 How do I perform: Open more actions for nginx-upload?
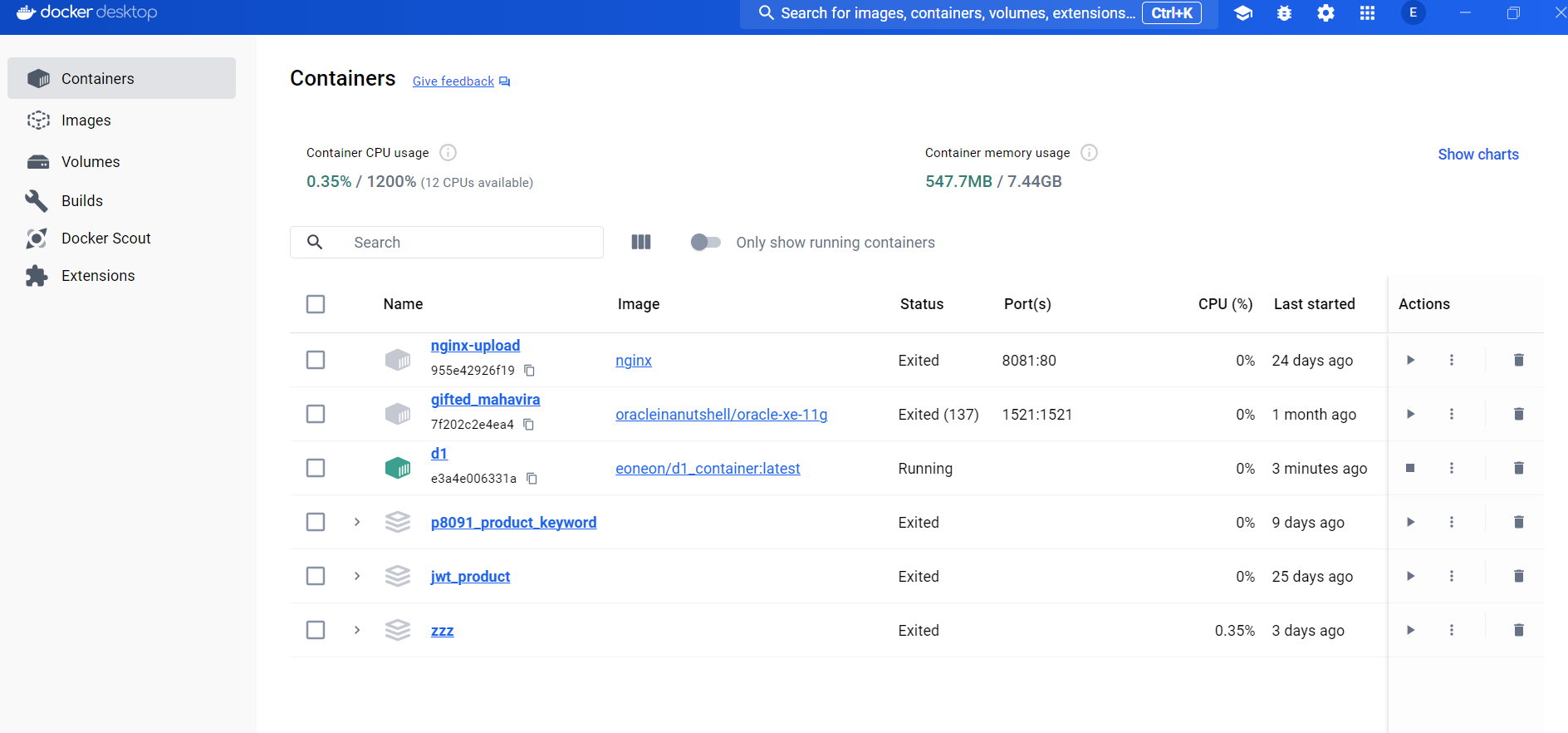[x=1452, y=360]
